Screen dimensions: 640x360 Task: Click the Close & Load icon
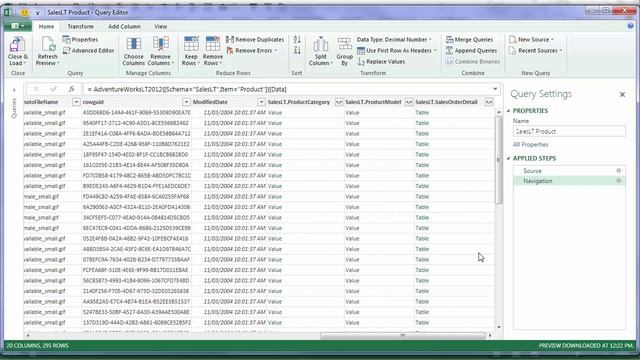(17, 44)
